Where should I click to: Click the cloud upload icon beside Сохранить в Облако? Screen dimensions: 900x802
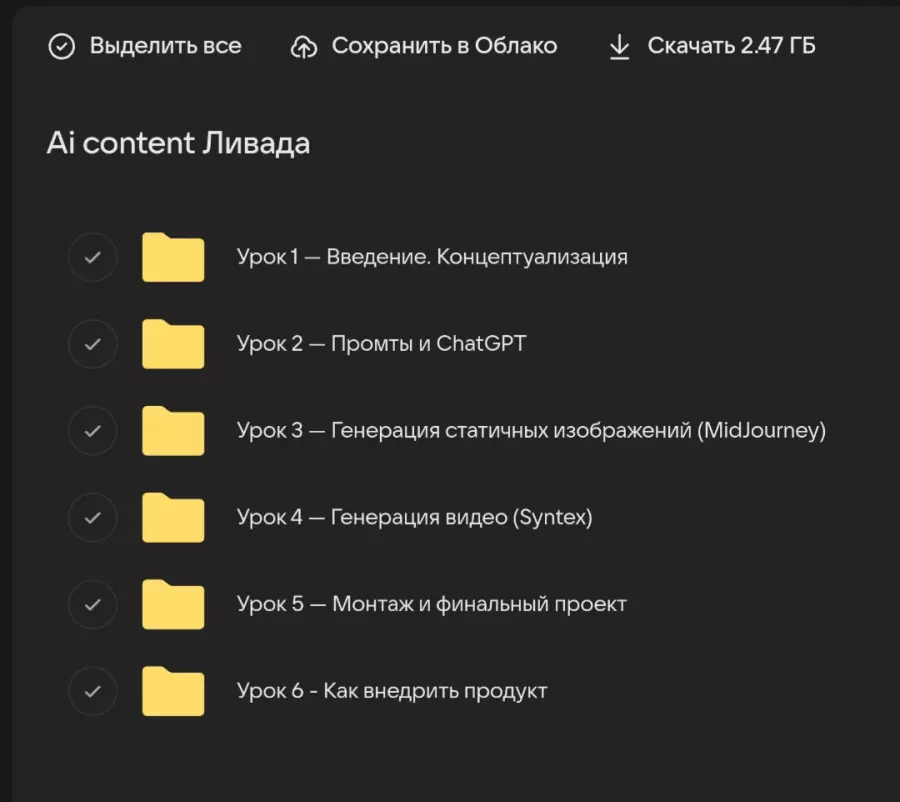[x=305, y=45]
